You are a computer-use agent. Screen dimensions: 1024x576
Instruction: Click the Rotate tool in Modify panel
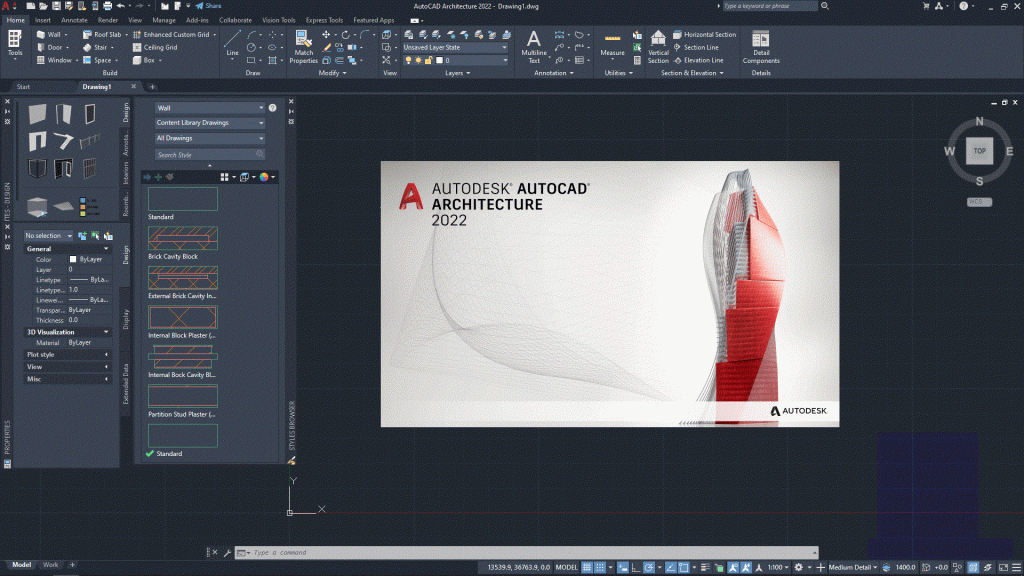click(x=345, y=35)
